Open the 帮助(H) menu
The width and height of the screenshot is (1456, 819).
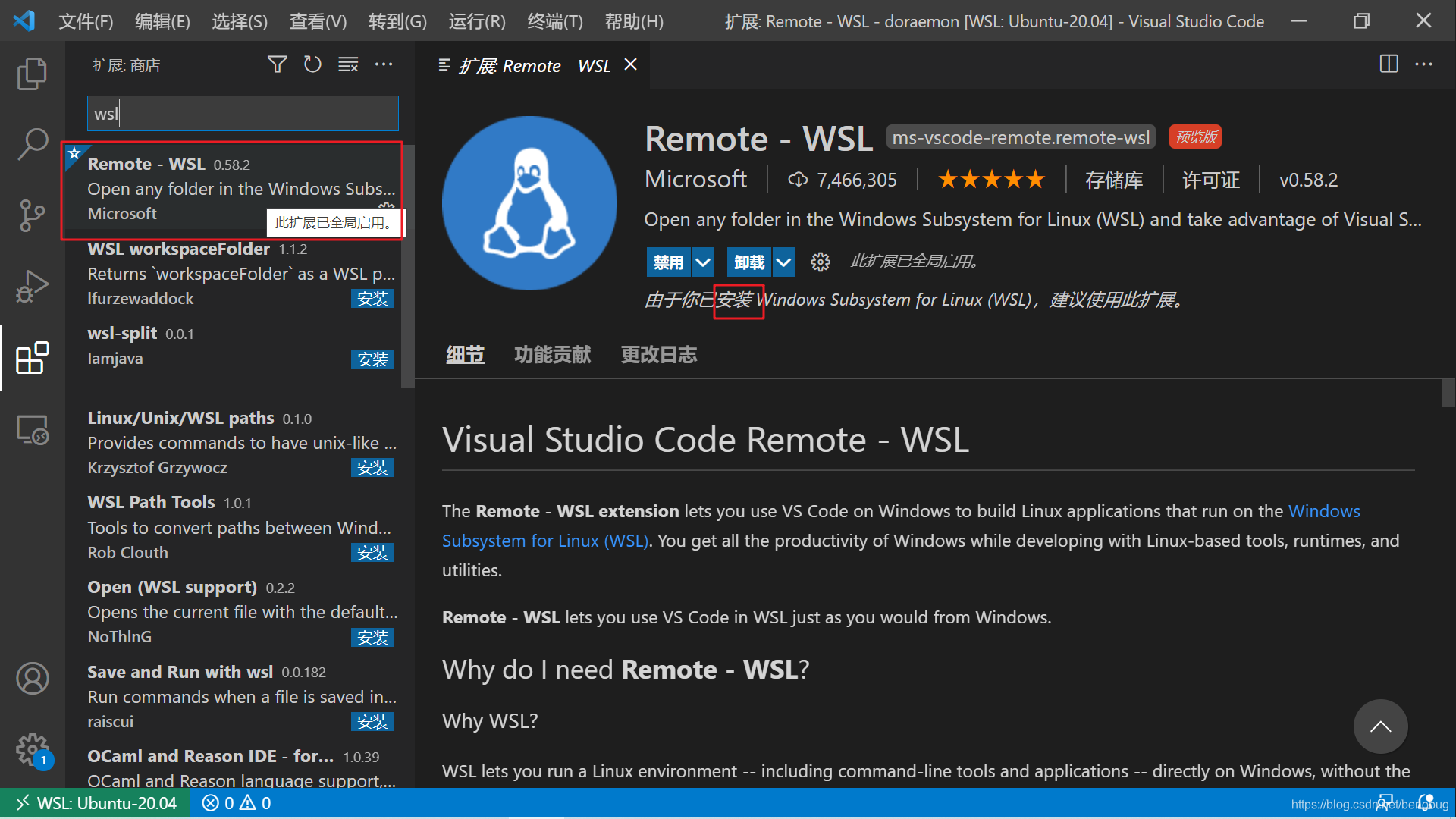coord(634,21)
